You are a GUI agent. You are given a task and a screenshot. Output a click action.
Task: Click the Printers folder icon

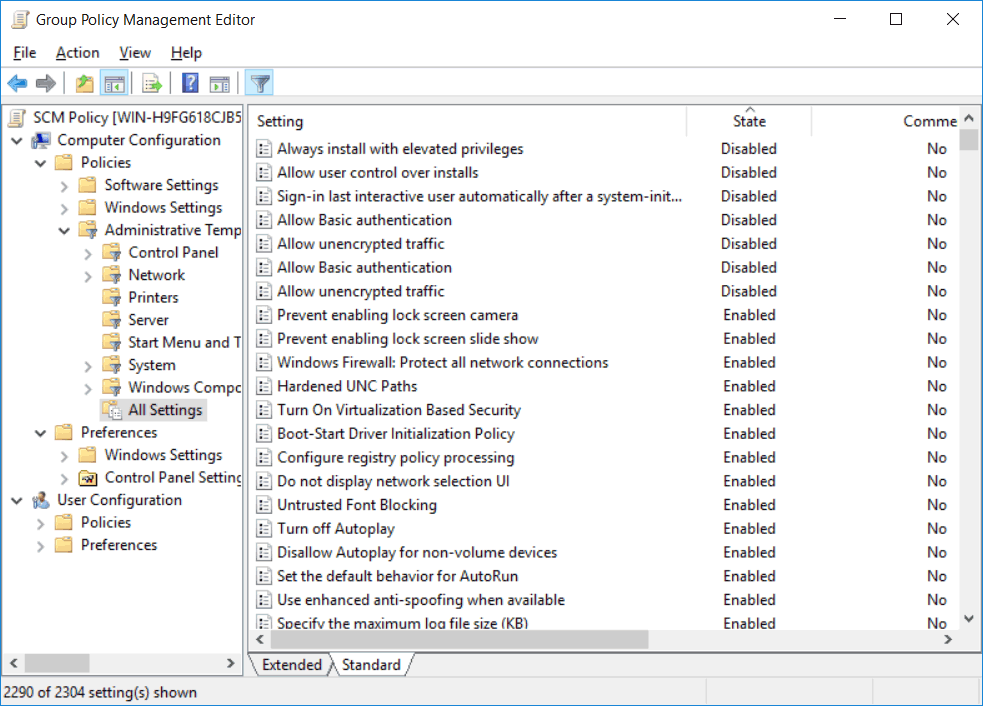112,297
